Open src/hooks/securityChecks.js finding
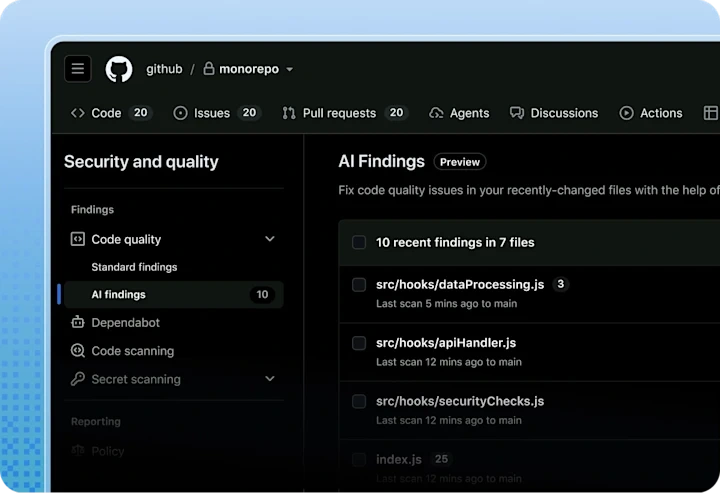The height and width of the screenshot is (493, 720). (460, 401)
